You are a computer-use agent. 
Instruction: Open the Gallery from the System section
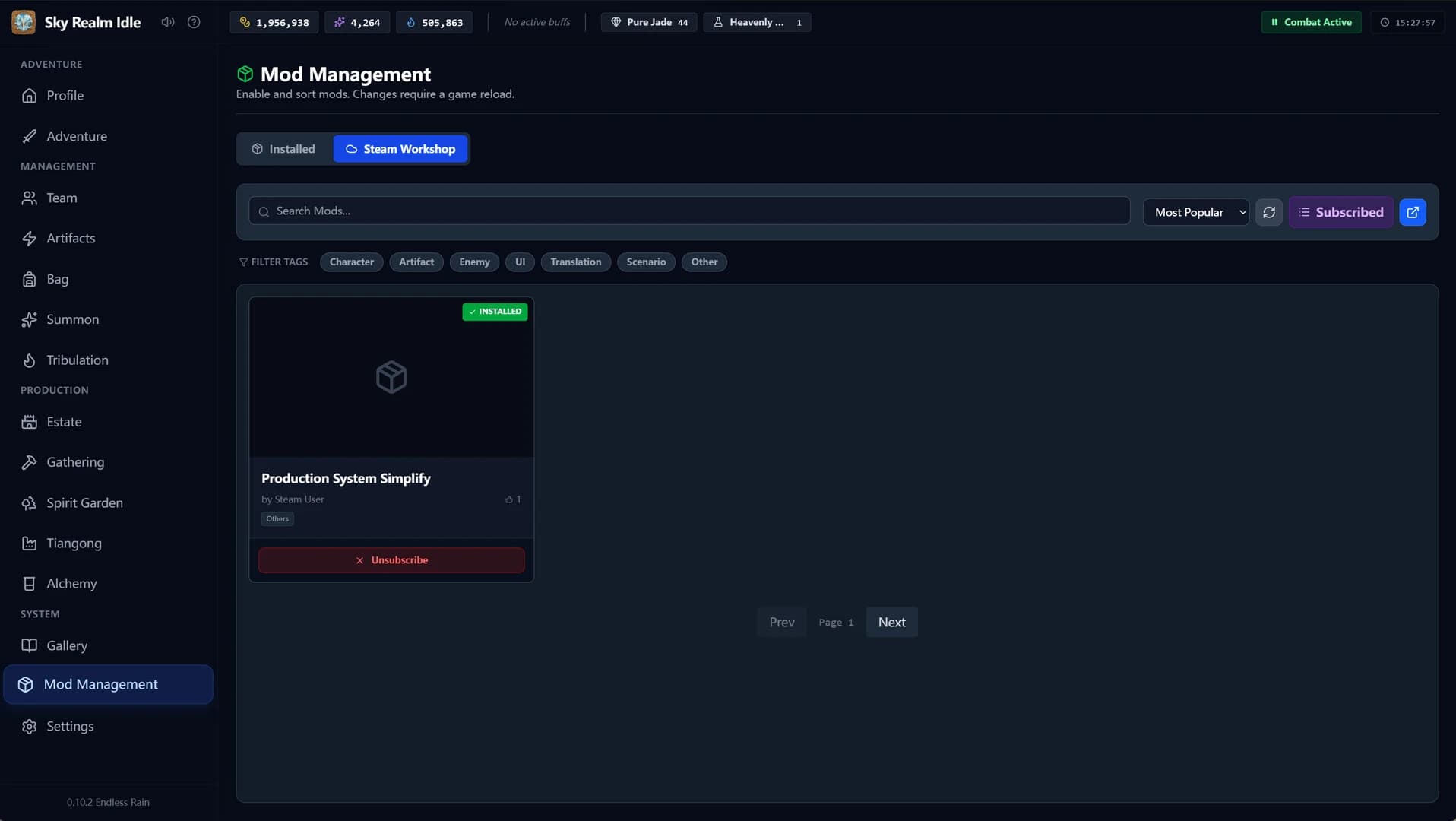tap(67, 645)
